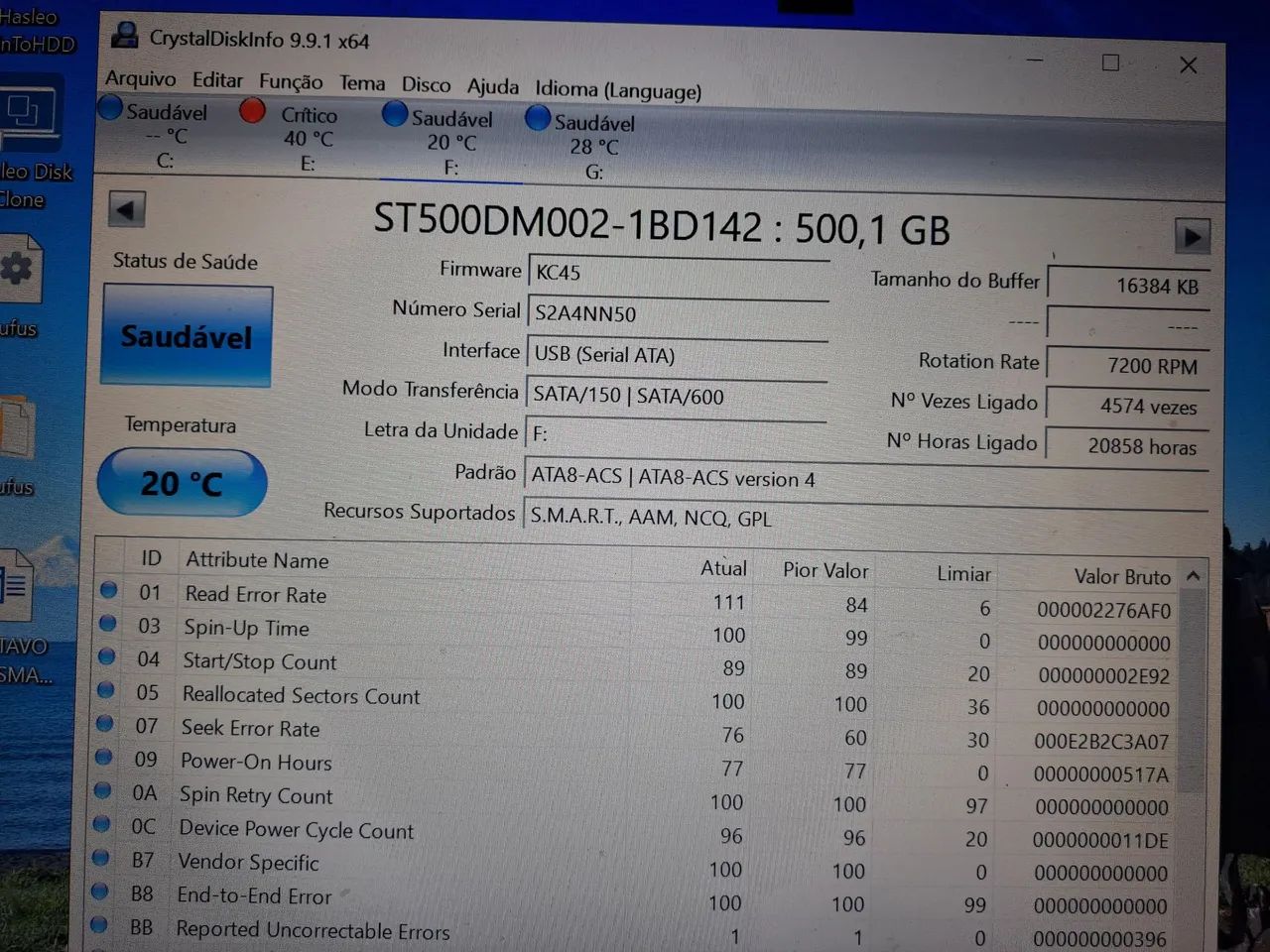The image size is (1270, 952).
Task: Click the blue status circle for drive F:
Action: point(395,115)
